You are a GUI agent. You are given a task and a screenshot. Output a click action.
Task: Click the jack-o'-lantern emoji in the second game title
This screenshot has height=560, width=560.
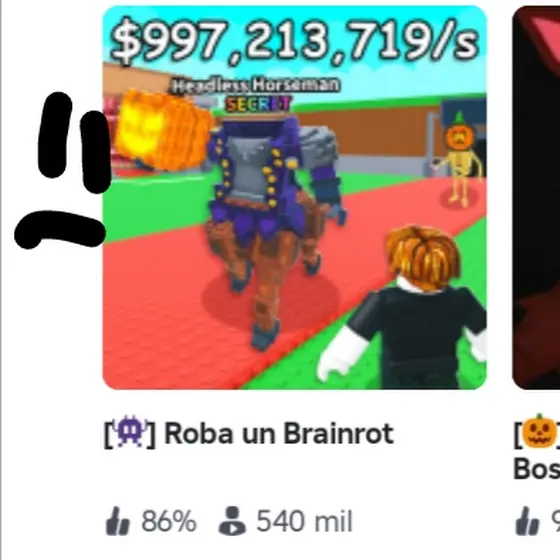pos(539,430)
